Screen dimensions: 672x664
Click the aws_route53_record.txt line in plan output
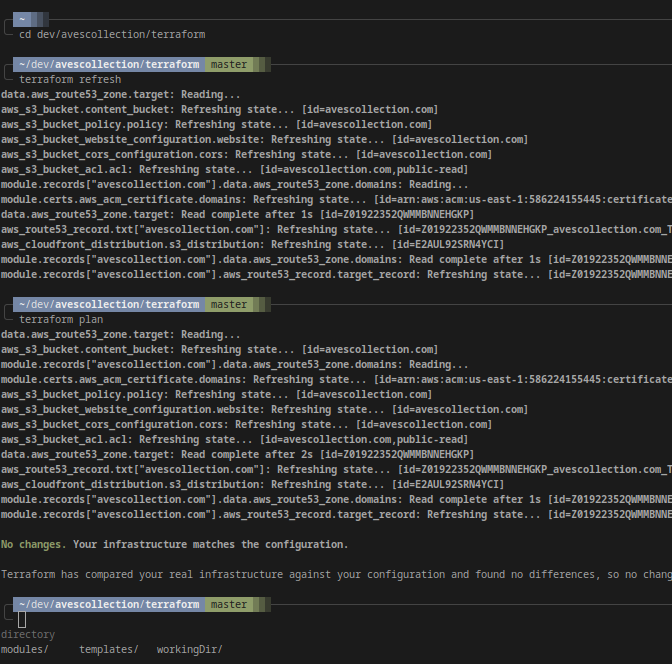point(336,469)
